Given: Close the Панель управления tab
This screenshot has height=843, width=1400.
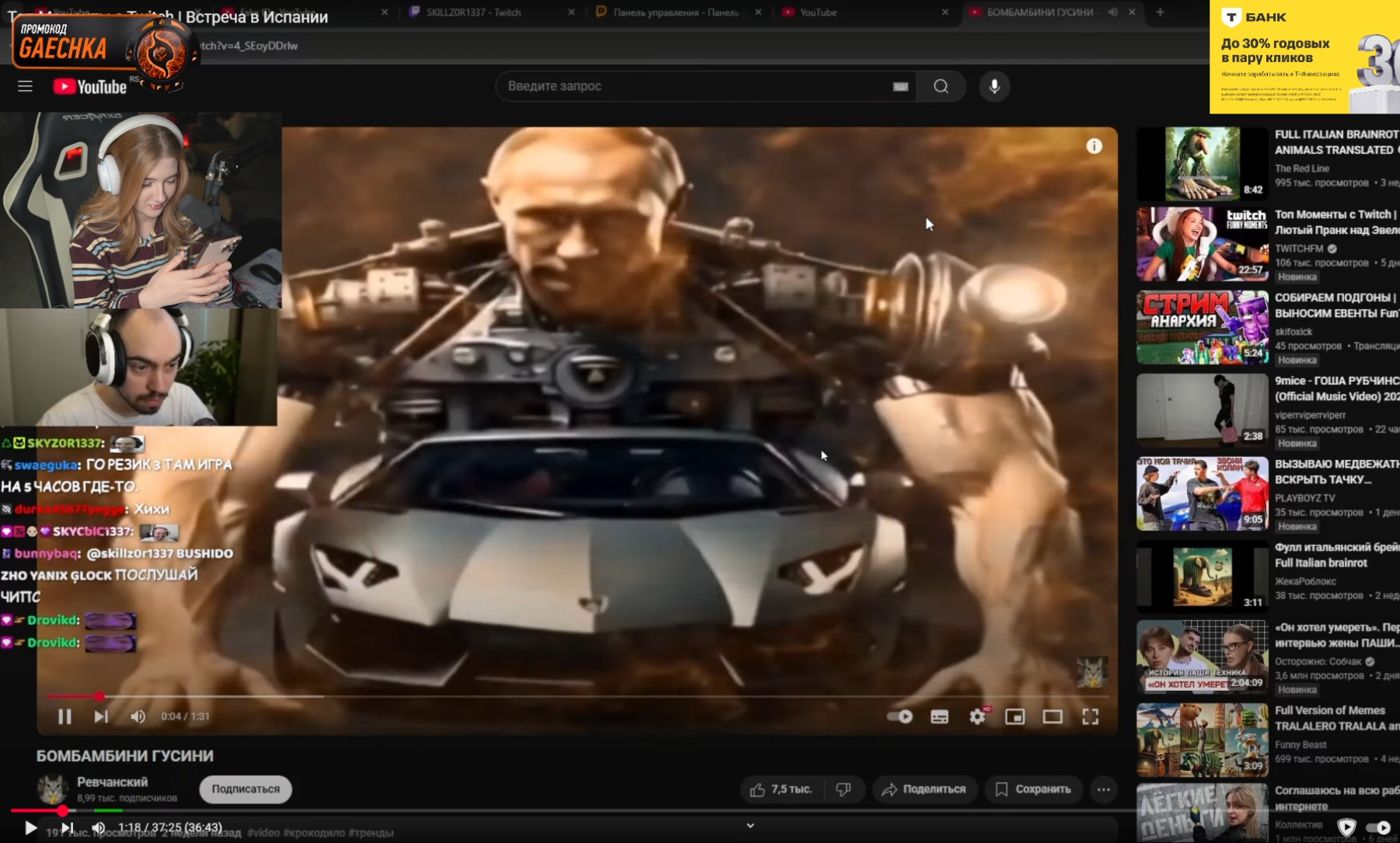Looking at the screenshot, I should (x=758, y=12).
